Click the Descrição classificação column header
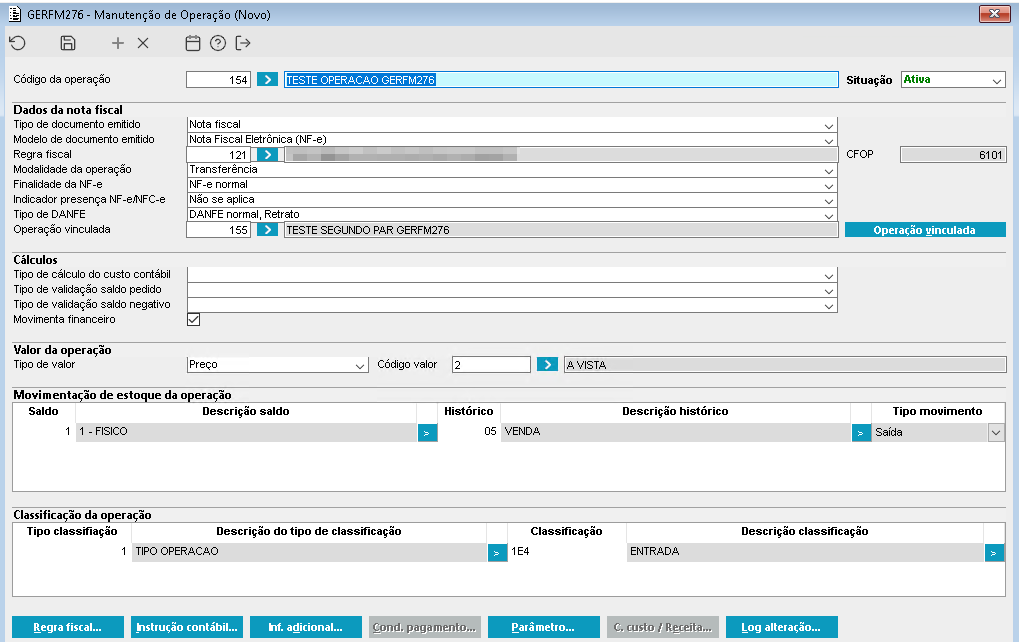Screen dimensions: 1019x643 pyautogui.click(x=805, y=531)
